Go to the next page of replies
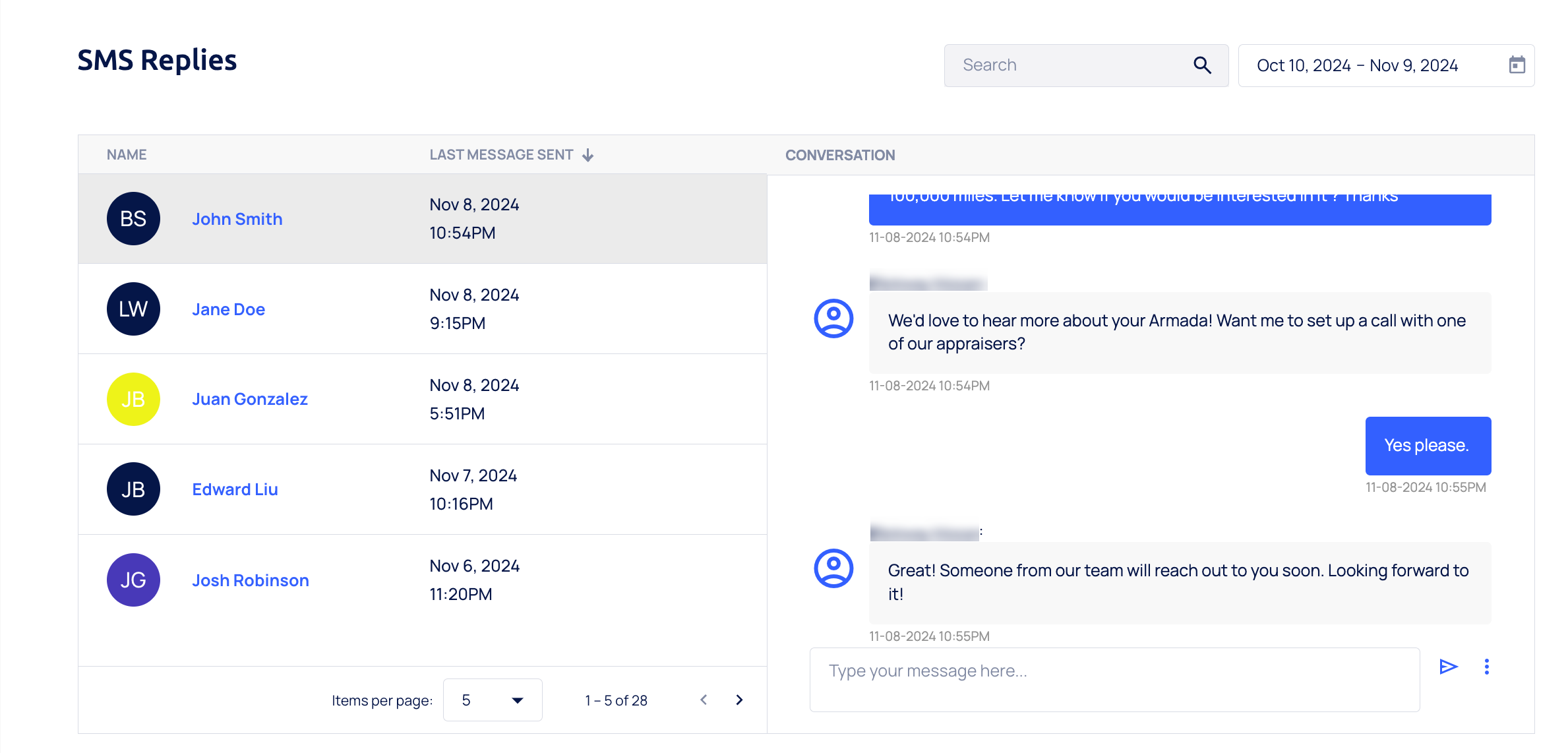1568x753 pixels. tap(739, 700)
